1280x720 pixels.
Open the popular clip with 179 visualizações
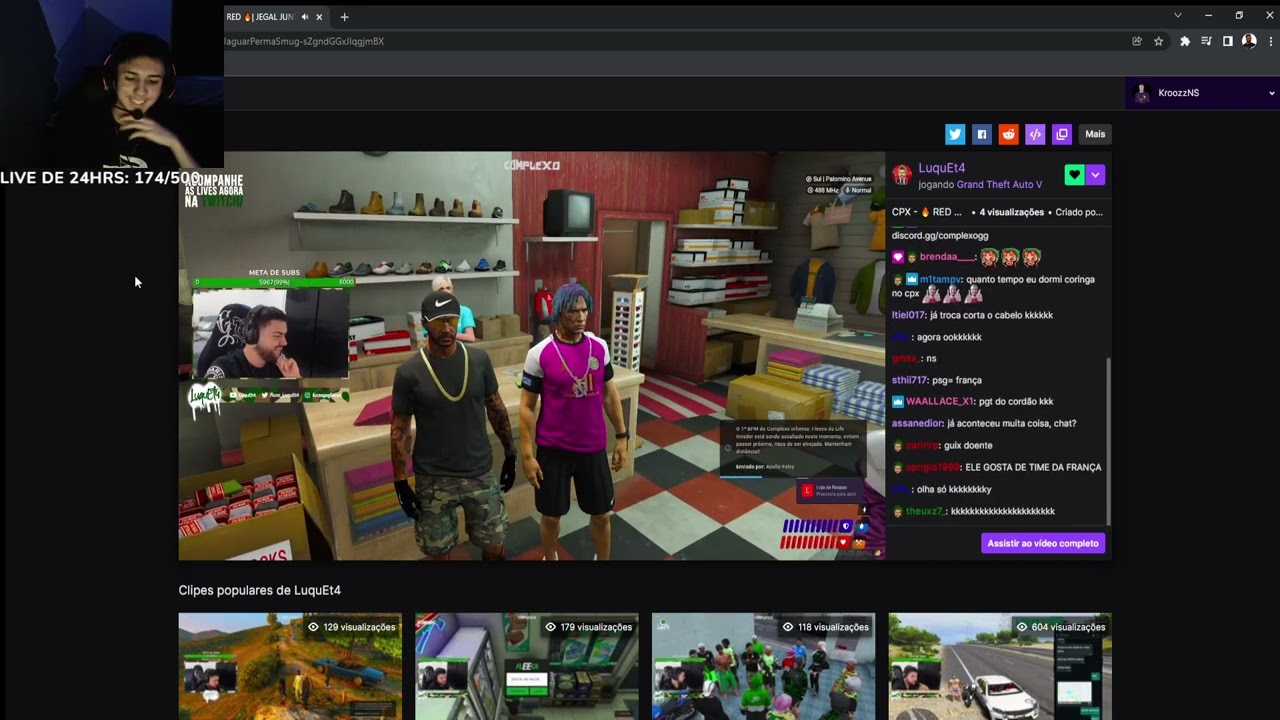pos(527,666)
